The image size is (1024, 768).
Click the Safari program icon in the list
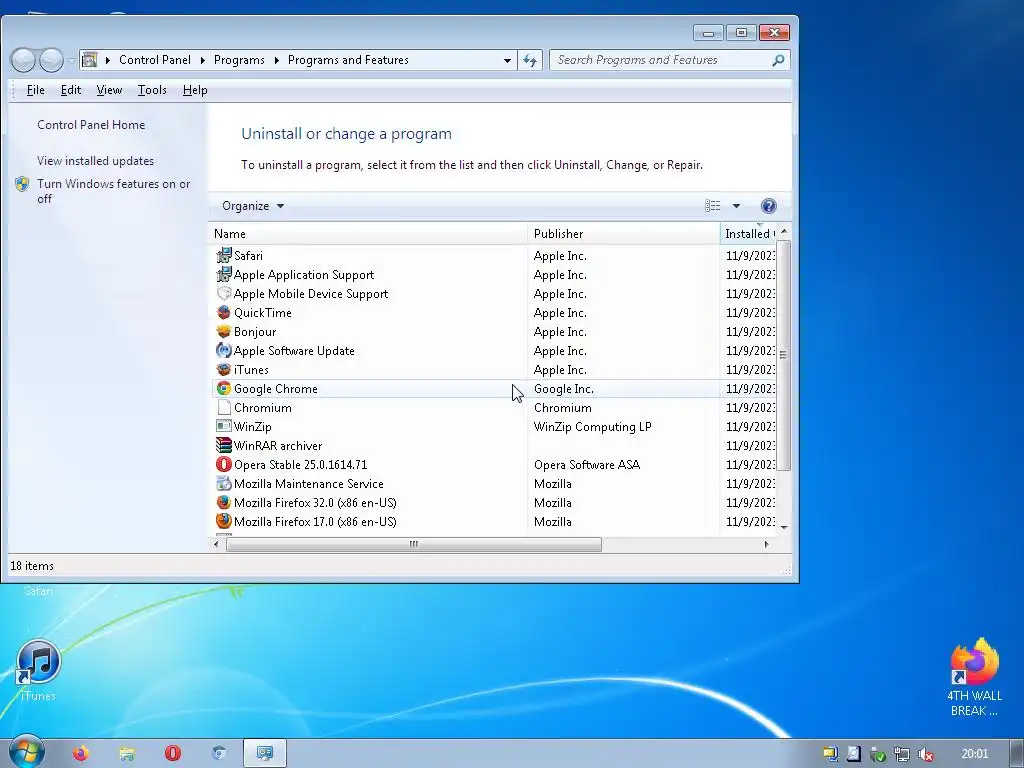(224, 255)
